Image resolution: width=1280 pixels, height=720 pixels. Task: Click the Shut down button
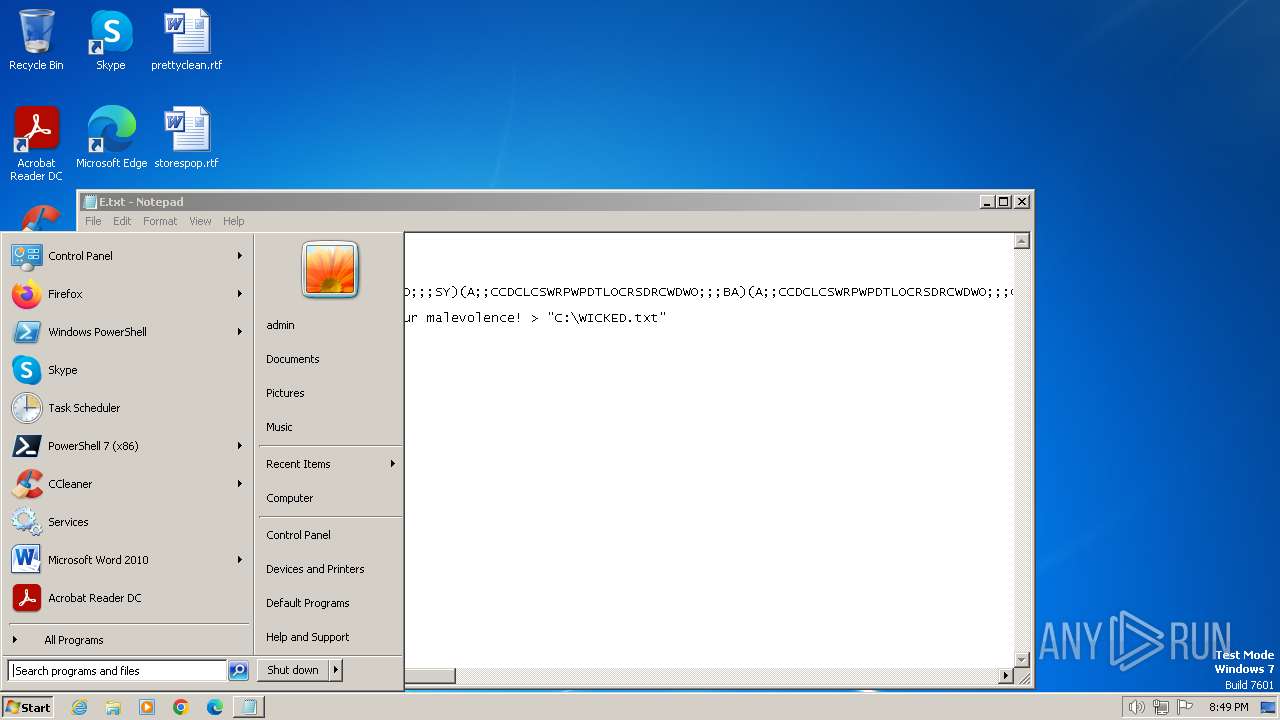[x=293, y=670]
